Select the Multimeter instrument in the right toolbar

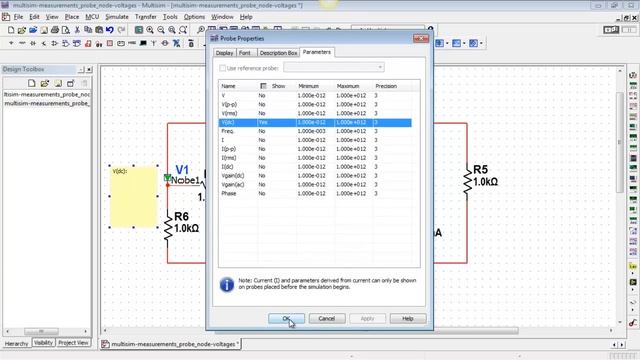(633, 76)
